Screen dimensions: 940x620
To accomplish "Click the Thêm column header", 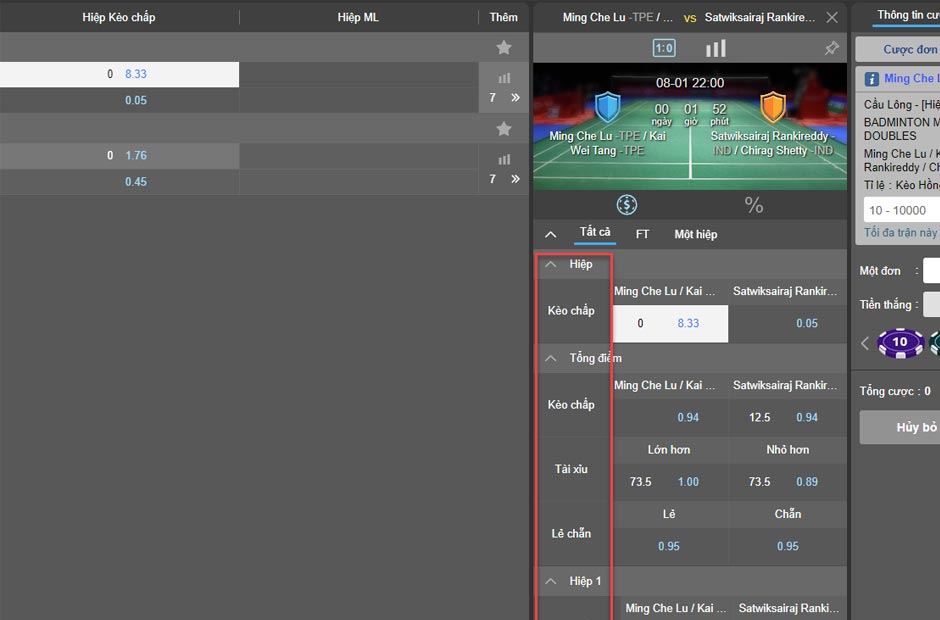I will (x=504, y=17).
